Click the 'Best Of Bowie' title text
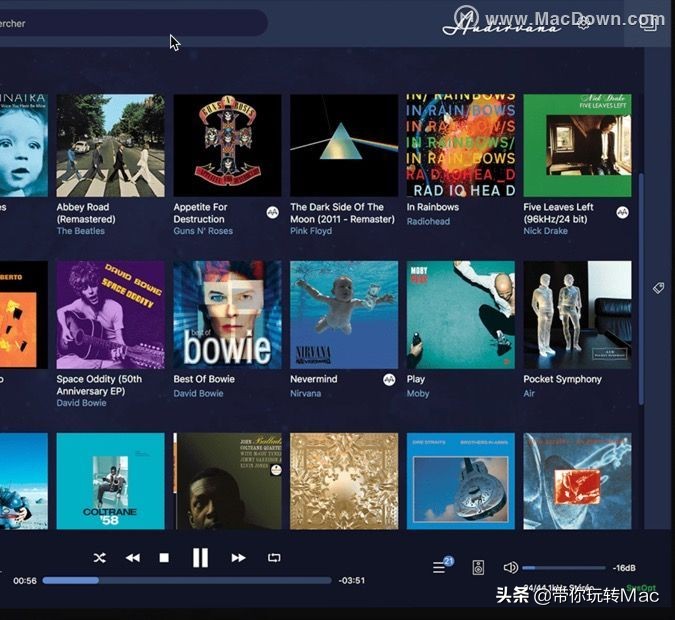Screen dimensions: 675x620 click(x=204, y=379)
